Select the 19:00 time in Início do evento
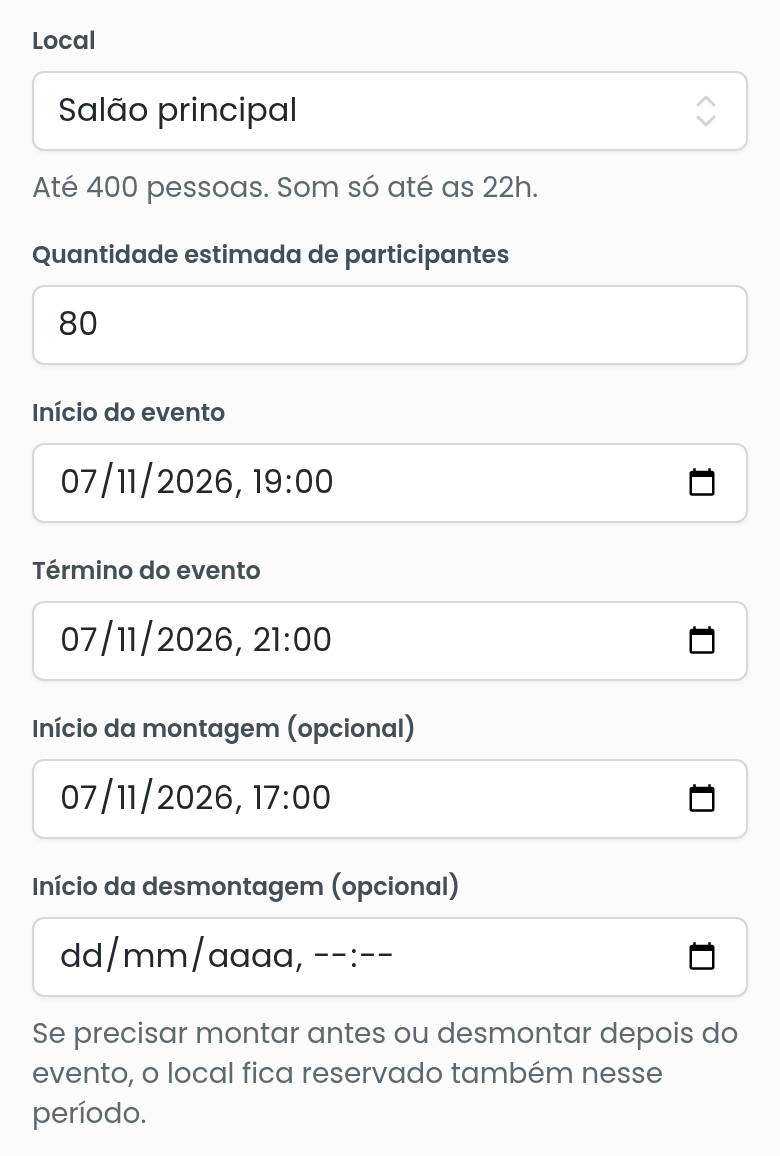 pos(293,482)
